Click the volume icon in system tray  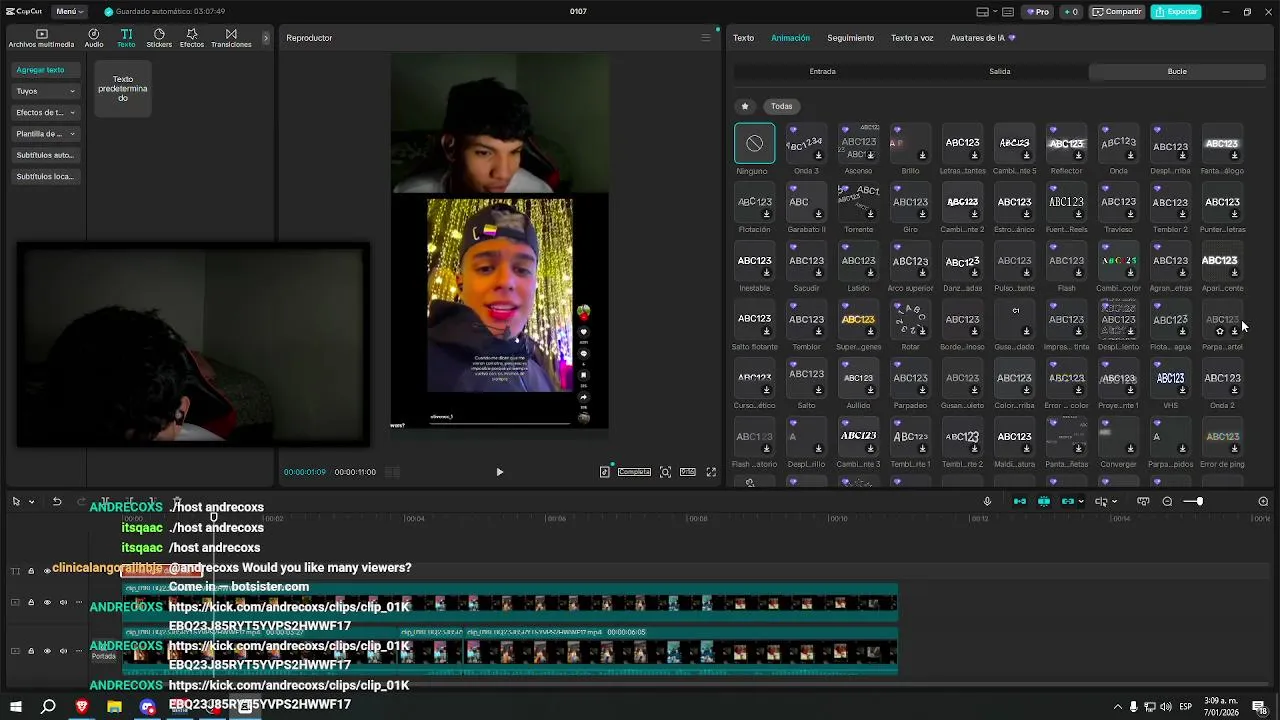(1166, 707)
